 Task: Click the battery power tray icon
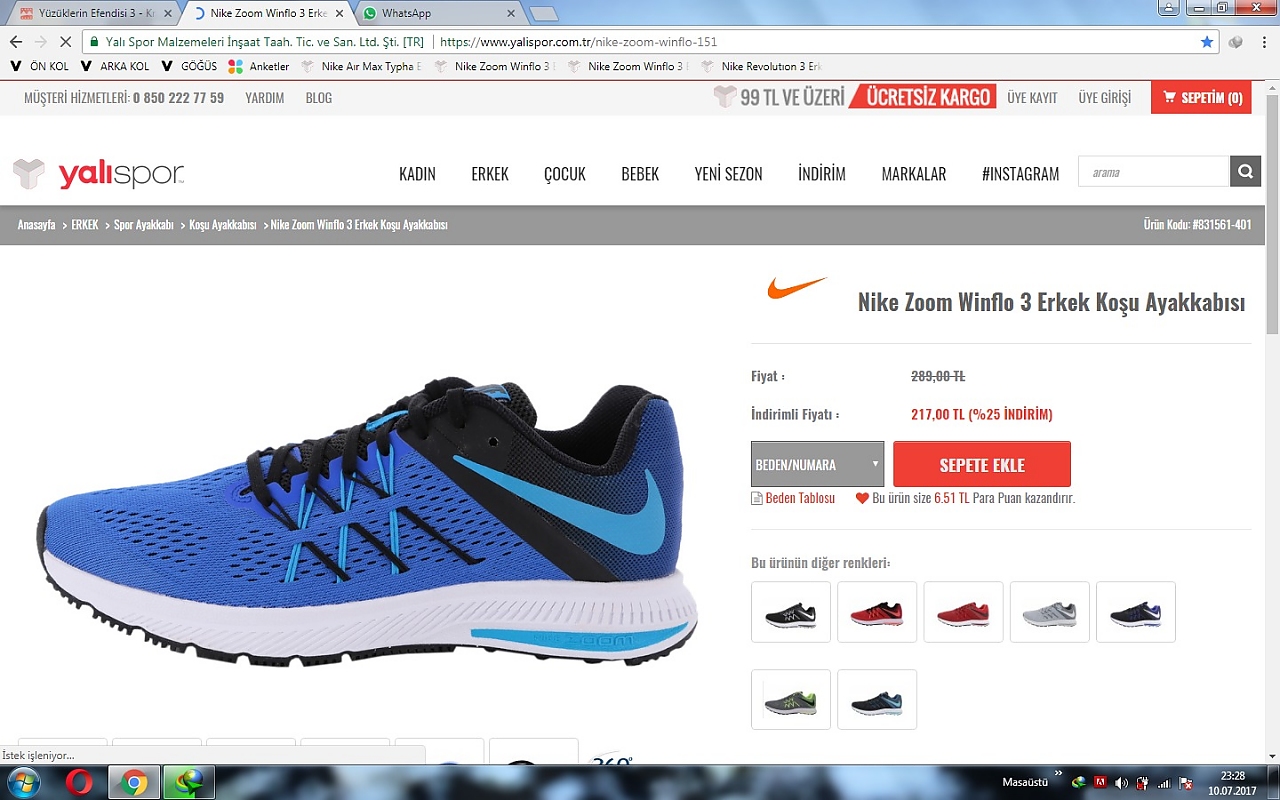pyautogui.click(x=1142, y=782)
